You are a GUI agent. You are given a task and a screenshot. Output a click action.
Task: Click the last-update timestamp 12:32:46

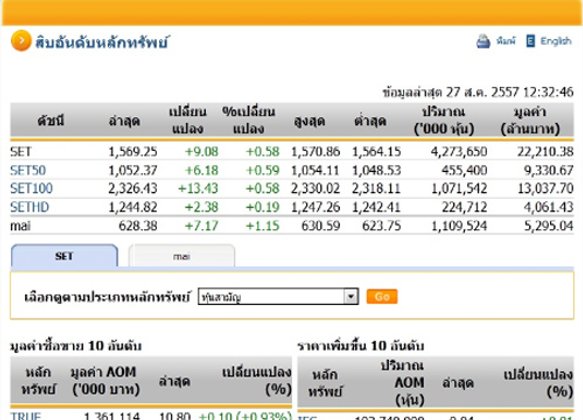click(548, 92)
